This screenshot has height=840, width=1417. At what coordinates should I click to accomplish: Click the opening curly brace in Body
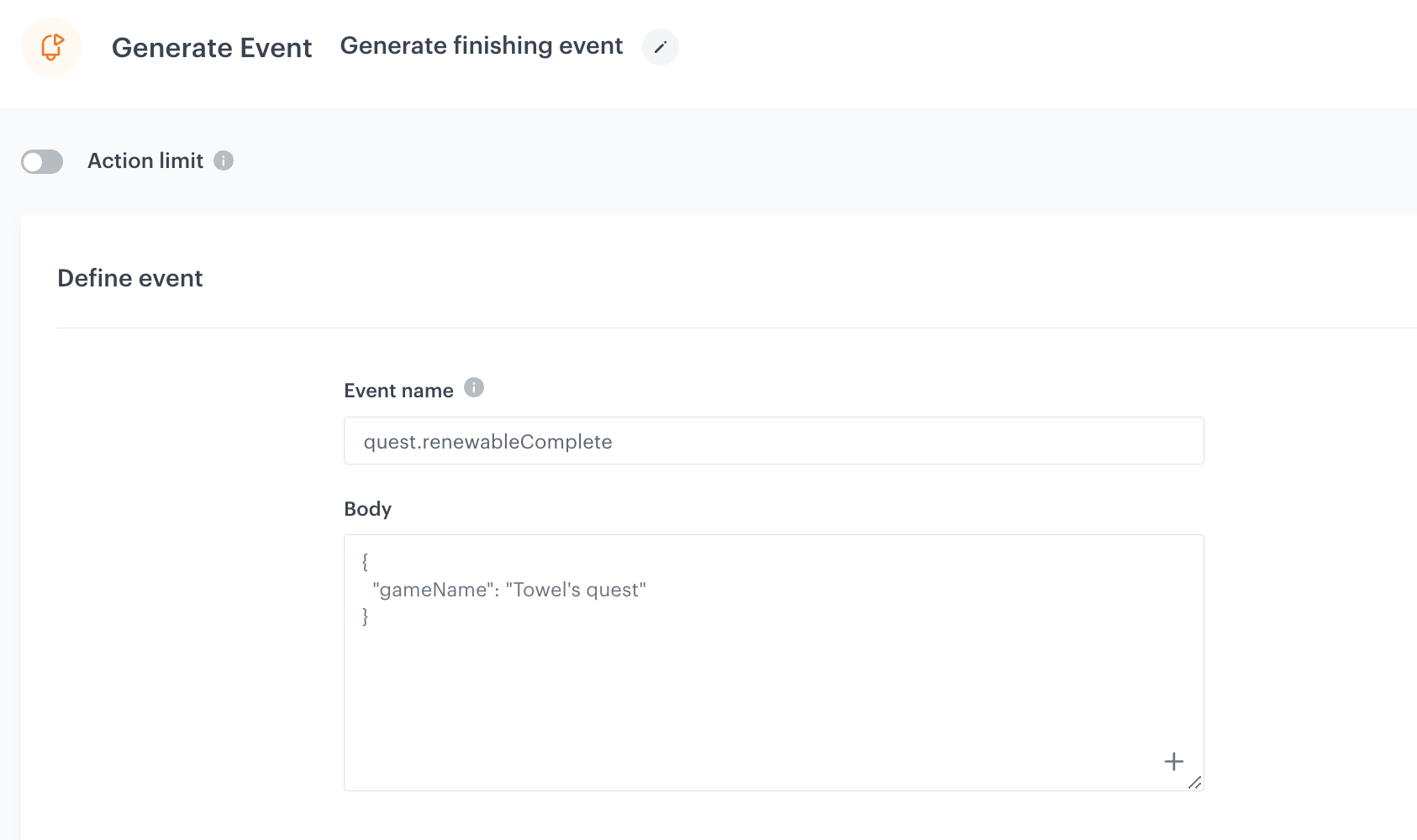pos(365,561)
